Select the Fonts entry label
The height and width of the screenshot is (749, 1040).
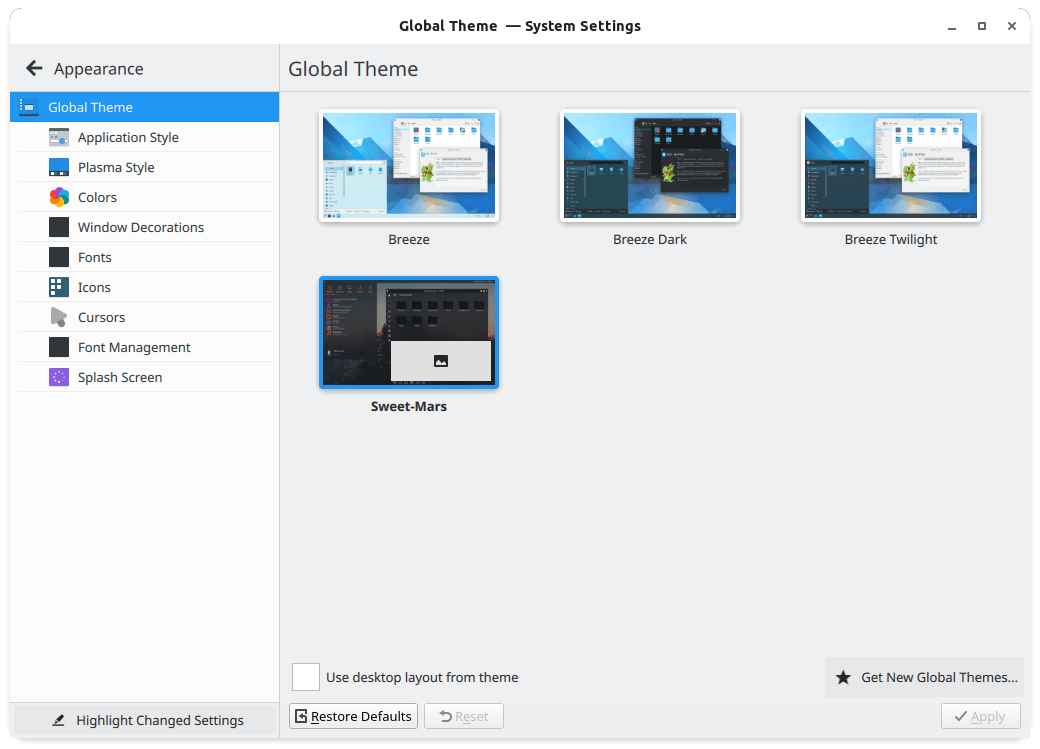pos(94,257)
